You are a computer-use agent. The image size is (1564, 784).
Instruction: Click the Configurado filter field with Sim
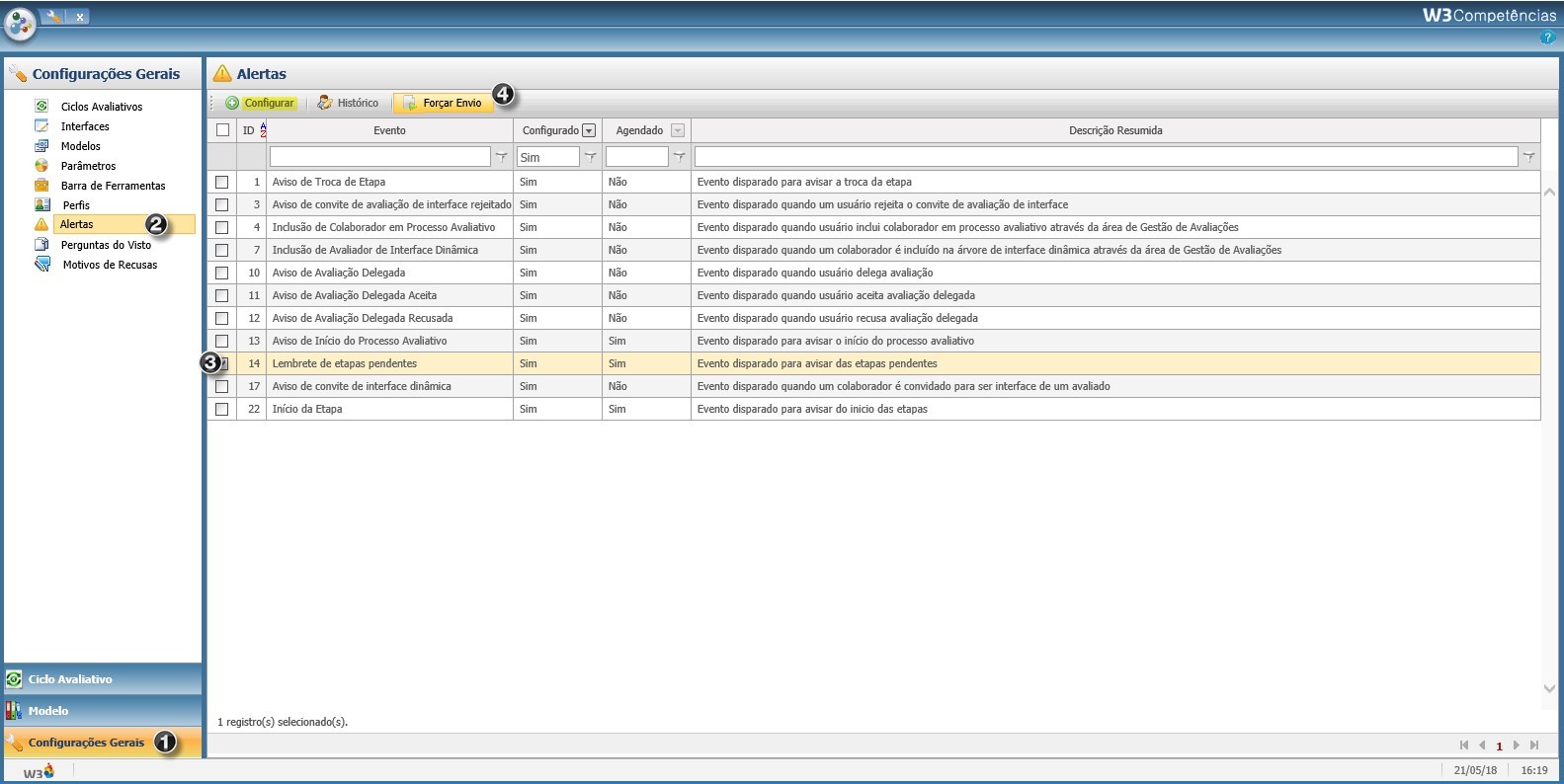(x=548, y=157)
